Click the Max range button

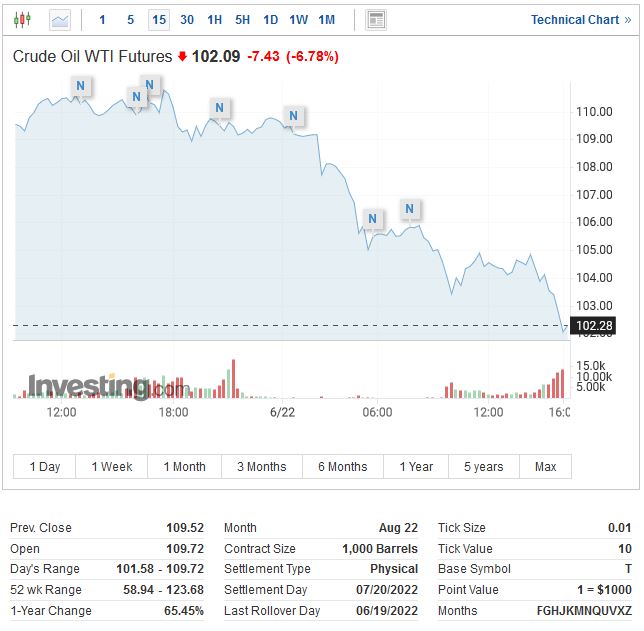click(546, 466)
